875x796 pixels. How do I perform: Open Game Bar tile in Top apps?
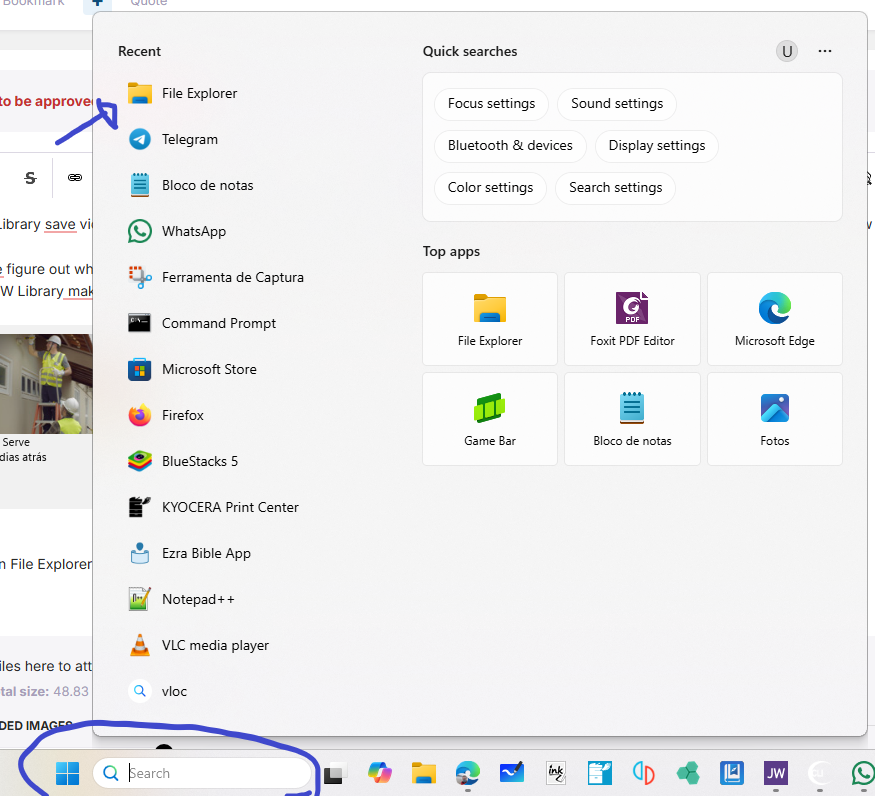click(490, 419)
